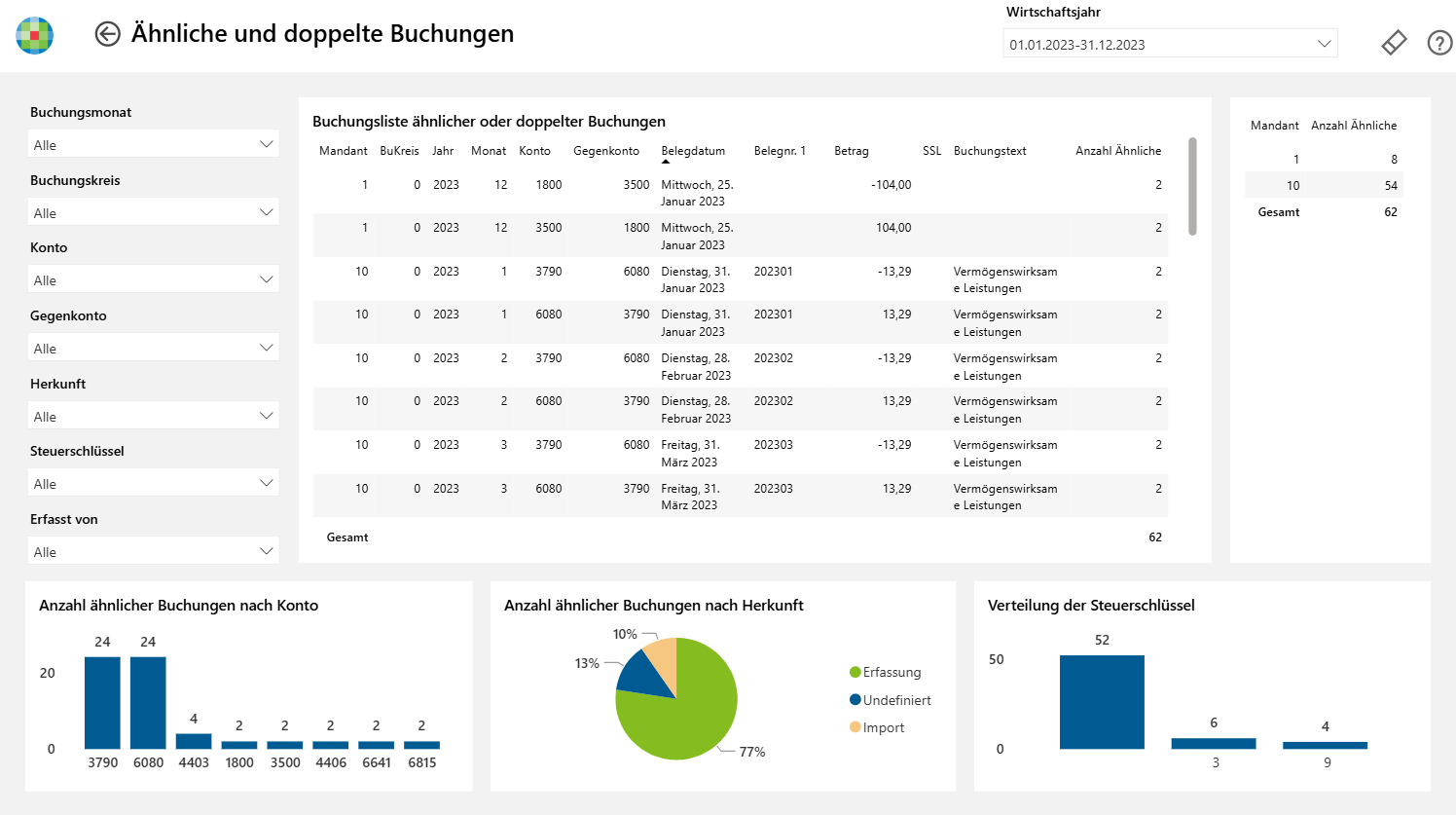Click the Buchungsliste vertical scrollbar
The image size is (1456, 815).
click(x=1192, y=186)
